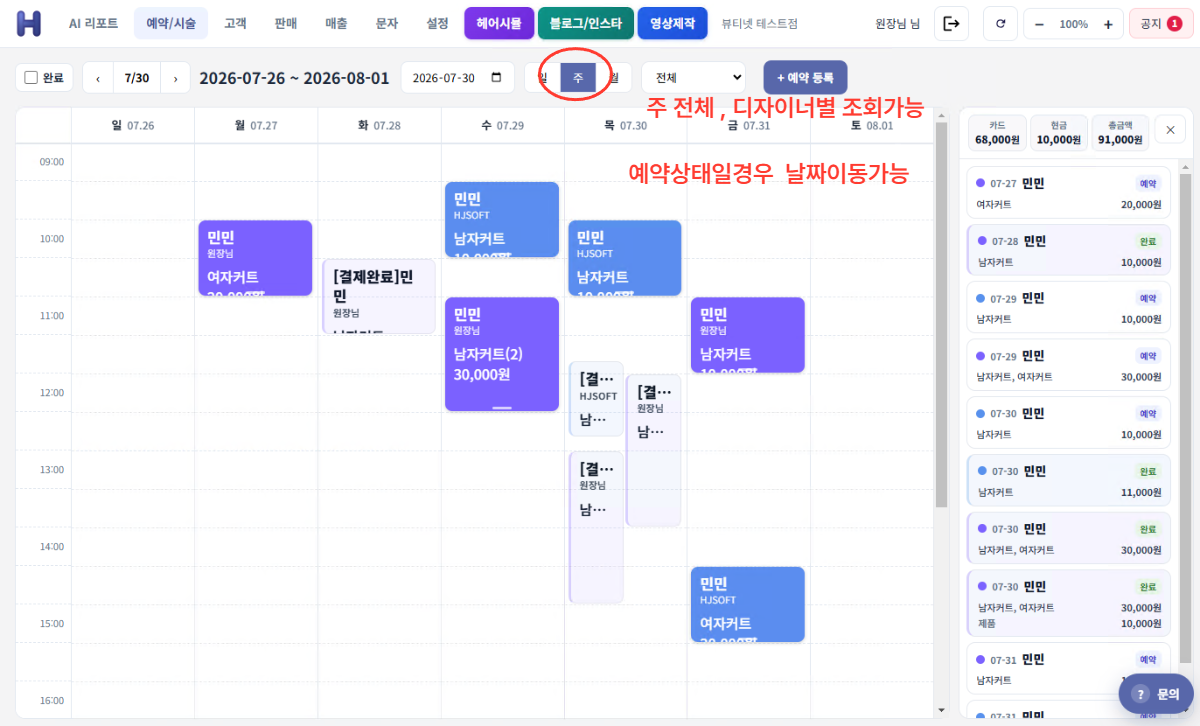
Task: Click the + 예약 등록 button
Action: [x=805, y=77]
